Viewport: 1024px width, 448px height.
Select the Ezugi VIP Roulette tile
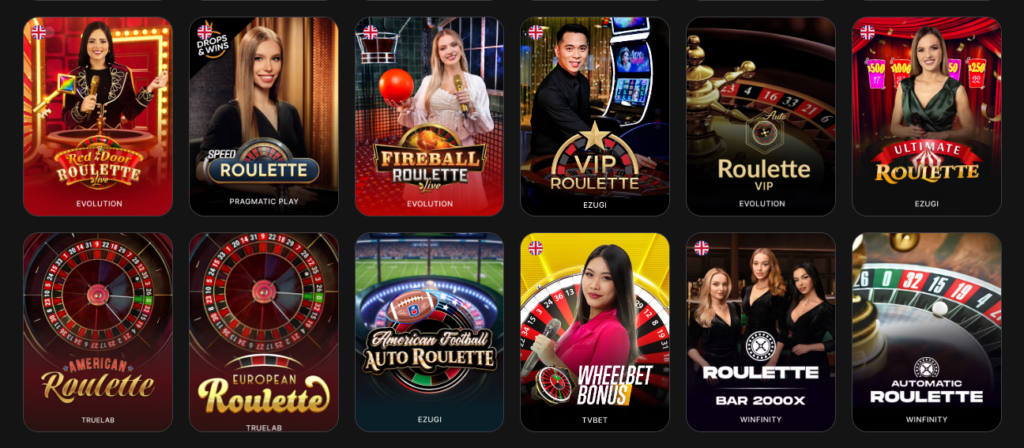click(595, 116)
